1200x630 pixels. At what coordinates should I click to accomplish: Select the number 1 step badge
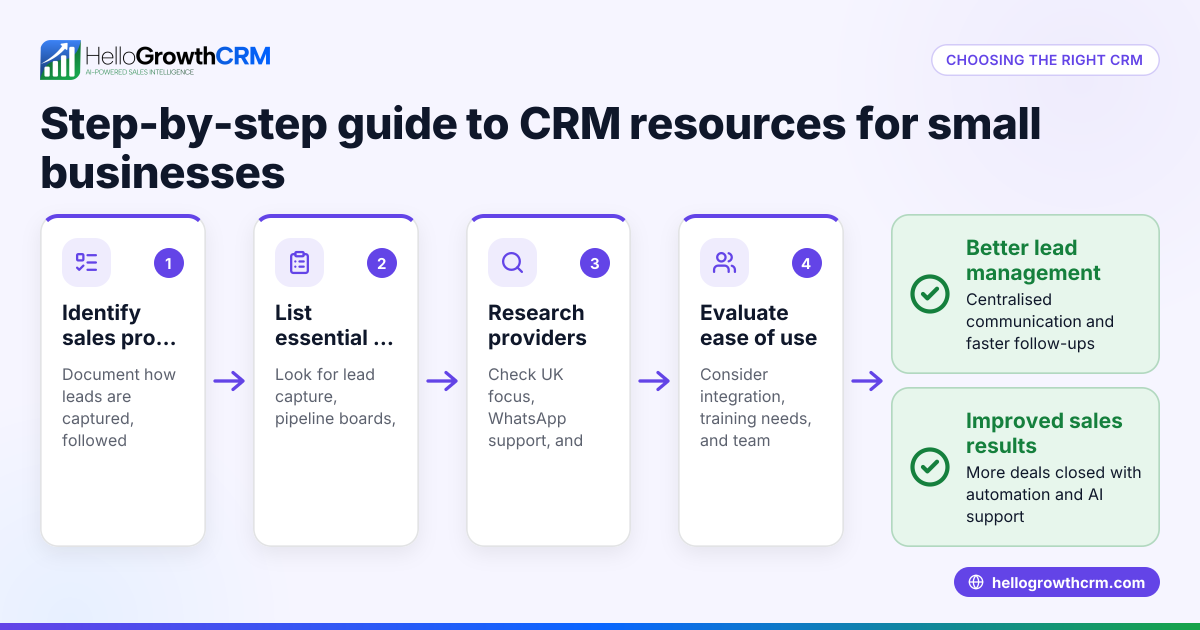click(169, 263)
